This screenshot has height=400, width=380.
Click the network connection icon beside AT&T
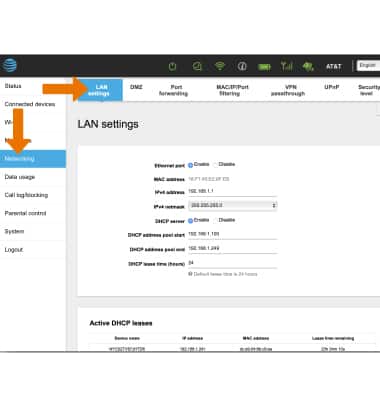308,66
